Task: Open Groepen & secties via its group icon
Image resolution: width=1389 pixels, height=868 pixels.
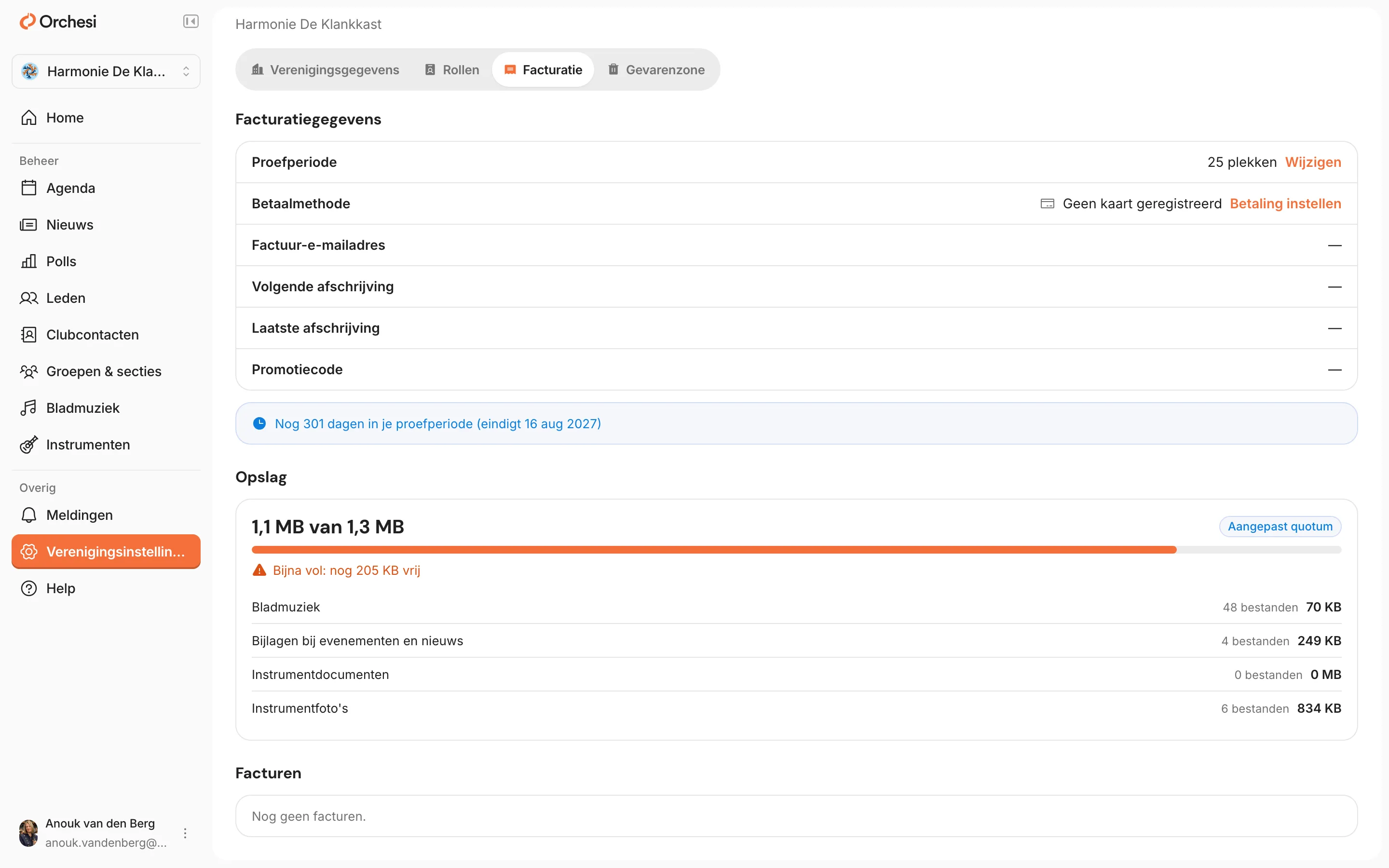Action: coord(29,371)
